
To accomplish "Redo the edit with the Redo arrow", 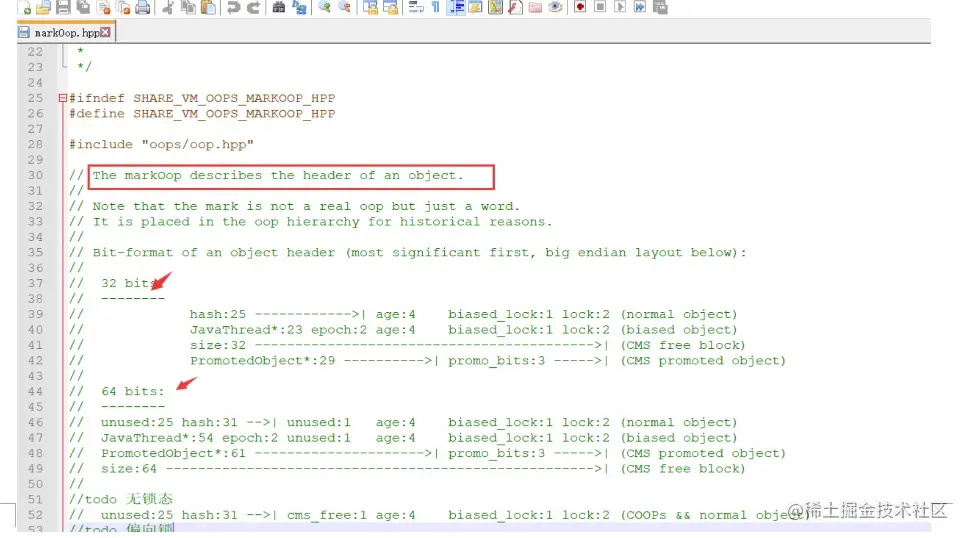I will [x=253, y=7].
